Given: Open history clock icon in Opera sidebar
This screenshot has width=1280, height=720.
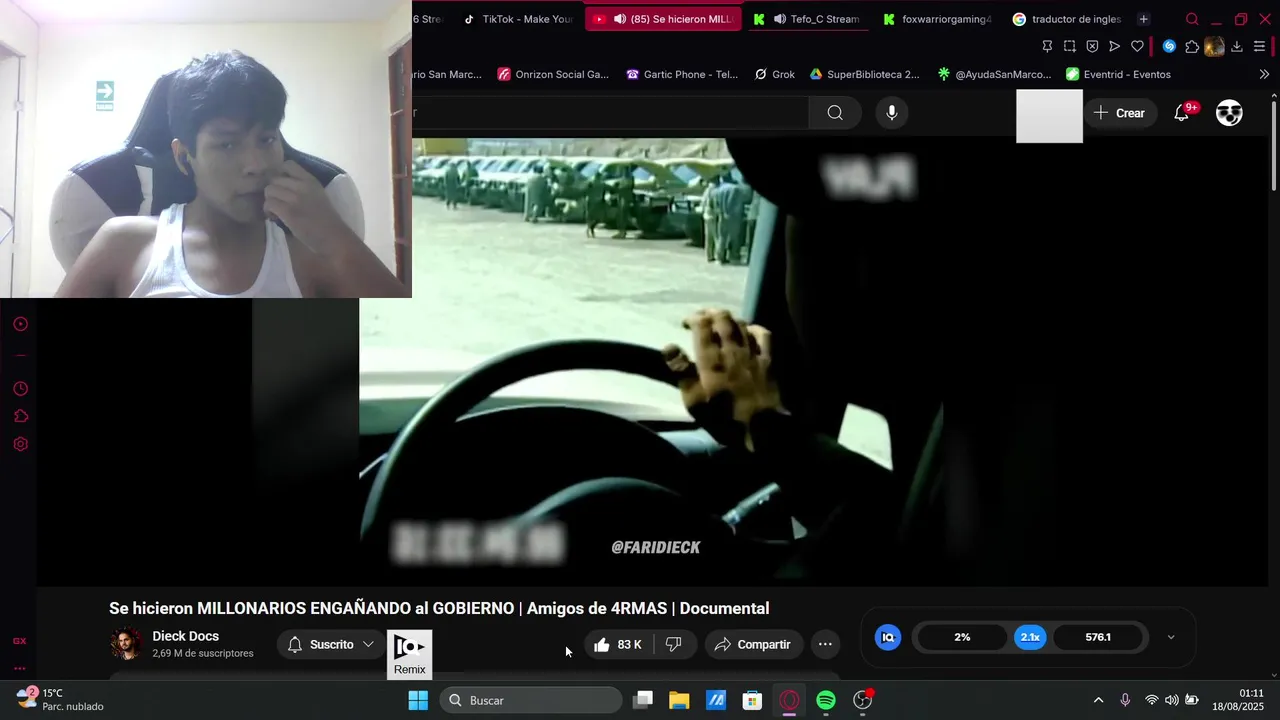Looking at the screenshot, I should click(x=20, y=389).
